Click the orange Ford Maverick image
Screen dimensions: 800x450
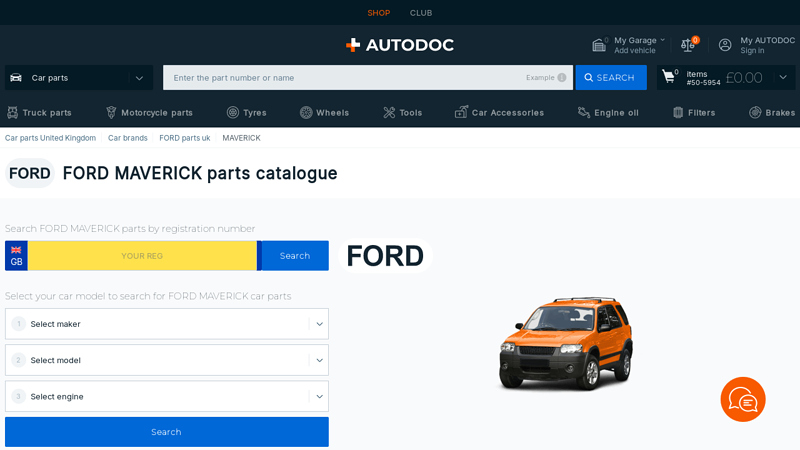point(566,343)
